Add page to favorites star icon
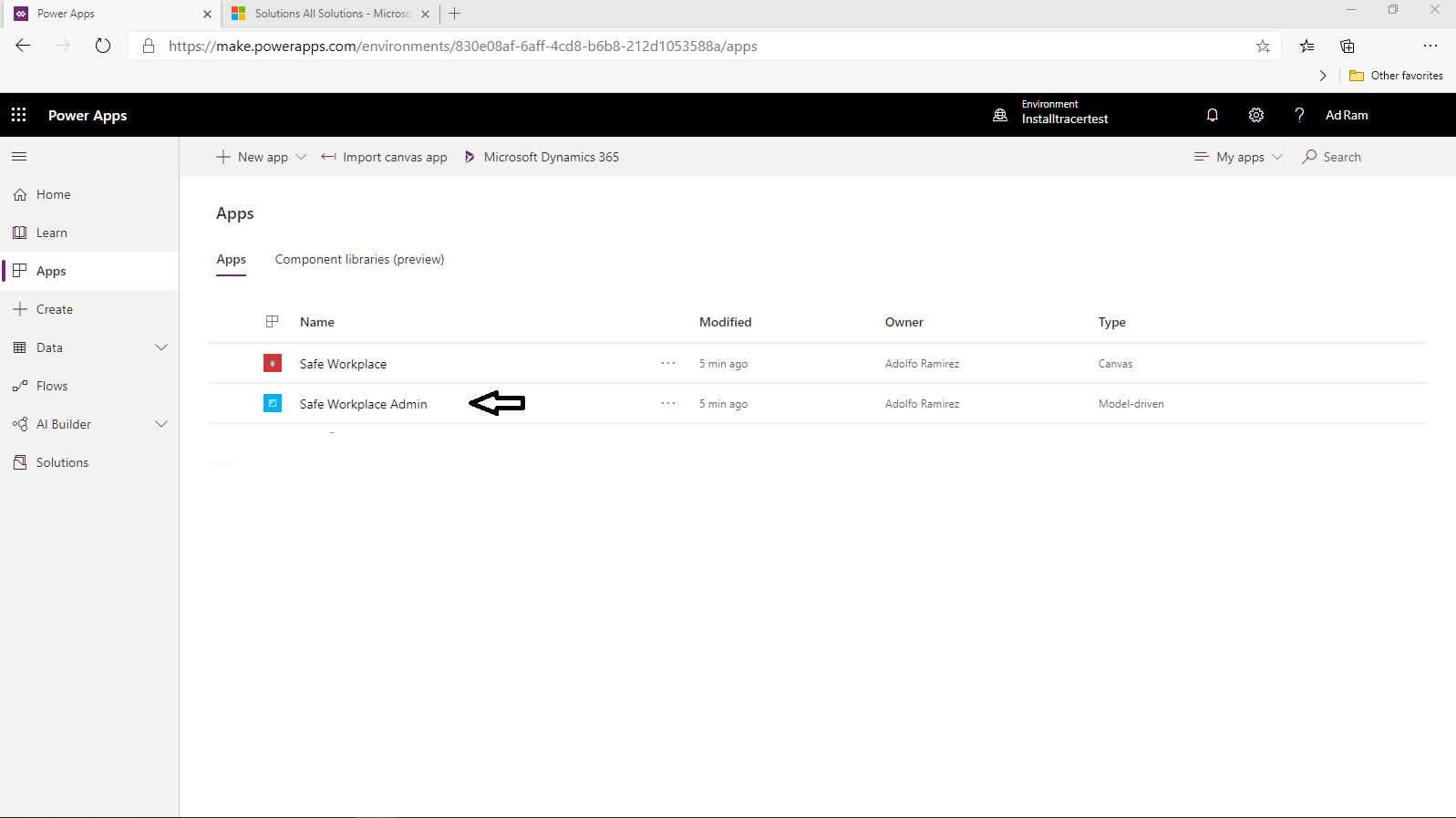Image resolution: width=1456 pixels, height=818 pixels. [x=1263, y=46]
